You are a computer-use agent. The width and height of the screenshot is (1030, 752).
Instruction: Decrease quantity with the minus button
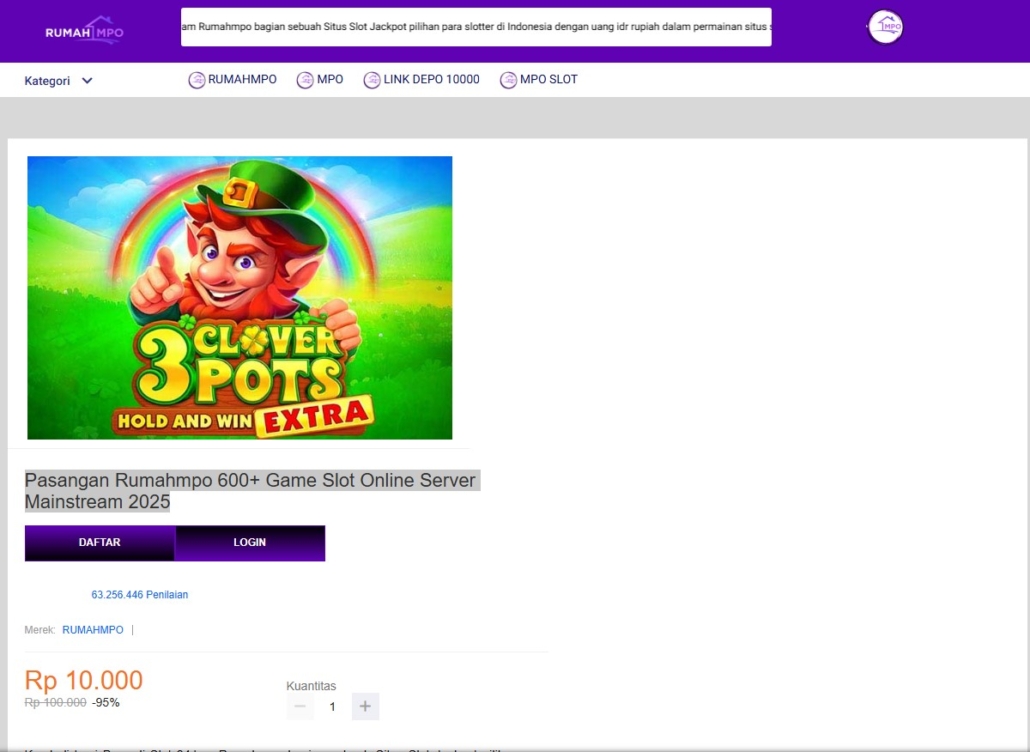click(x=300, y=707)
